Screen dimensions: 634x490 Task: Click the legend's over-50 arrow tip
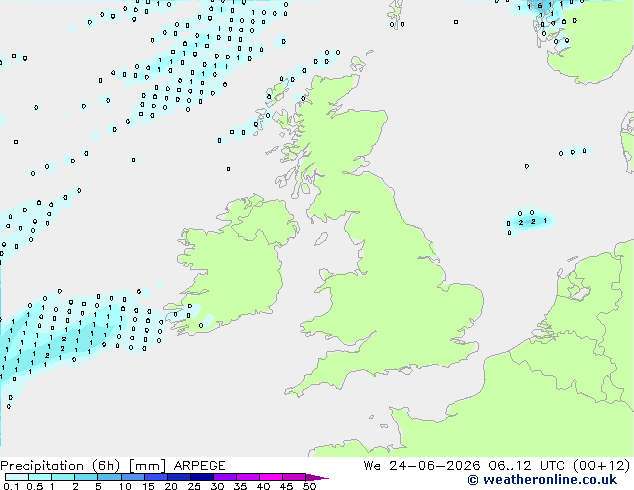pyautogui.click(x=317, y=477)
